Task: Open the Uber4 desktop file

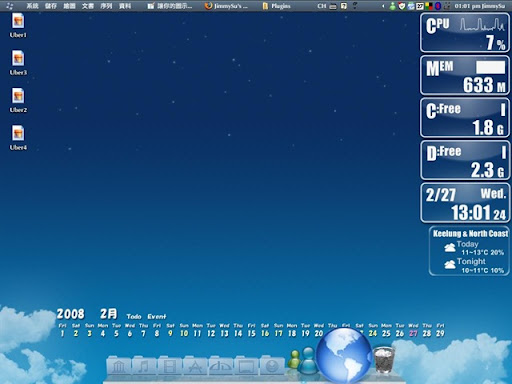Action: point(18,138)
